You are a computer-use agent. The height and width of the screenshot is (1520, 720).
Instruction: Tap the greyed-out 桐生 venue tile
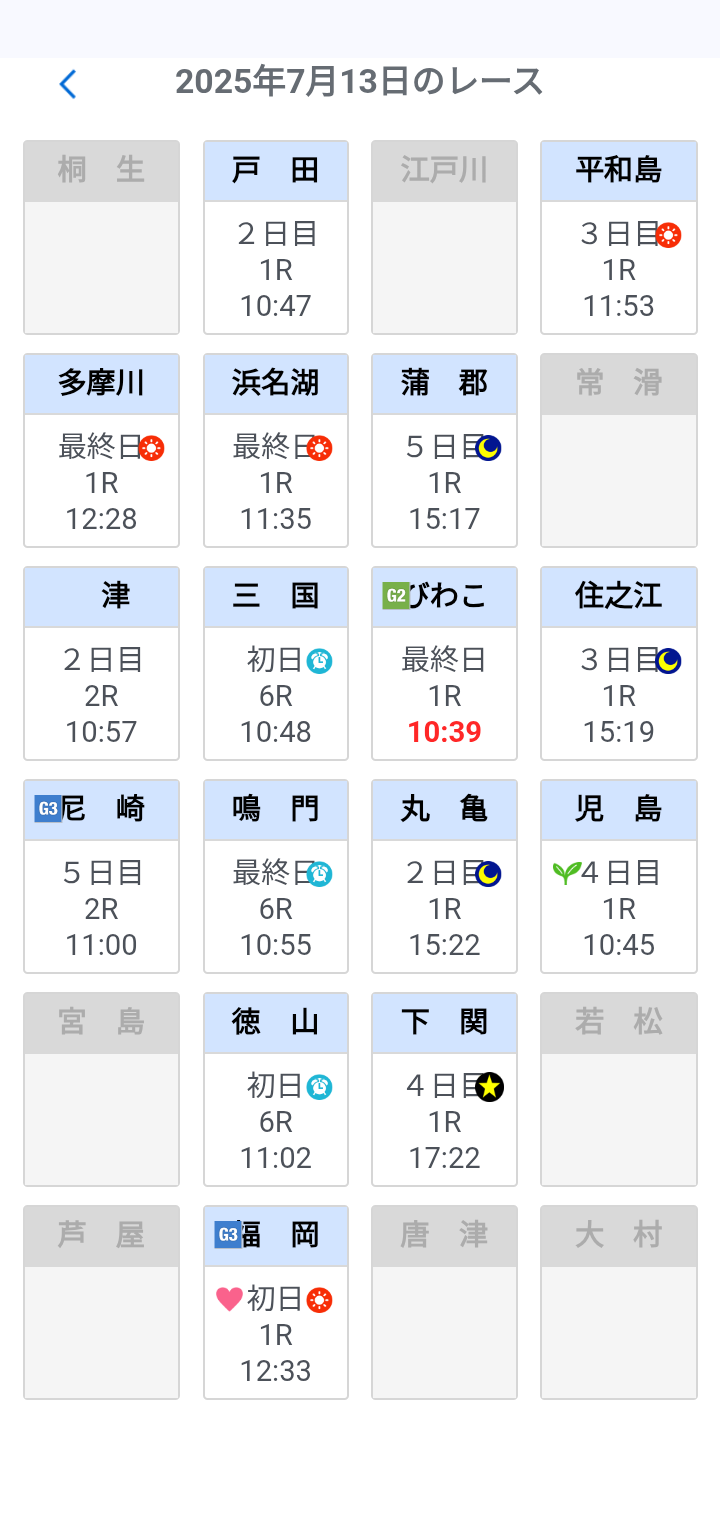[x=101, y=238]
